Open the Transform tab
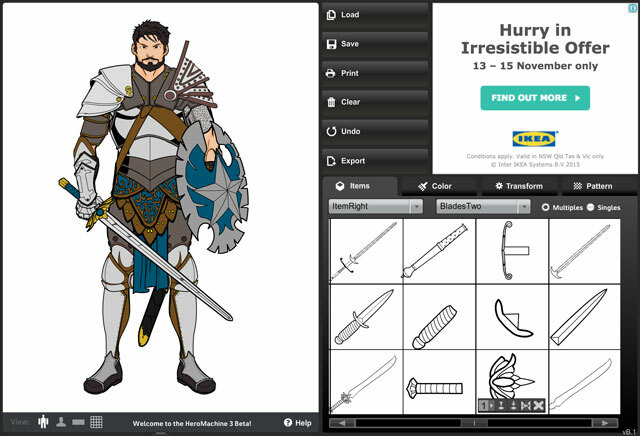 pyautogui.click(x=519, y=186)
